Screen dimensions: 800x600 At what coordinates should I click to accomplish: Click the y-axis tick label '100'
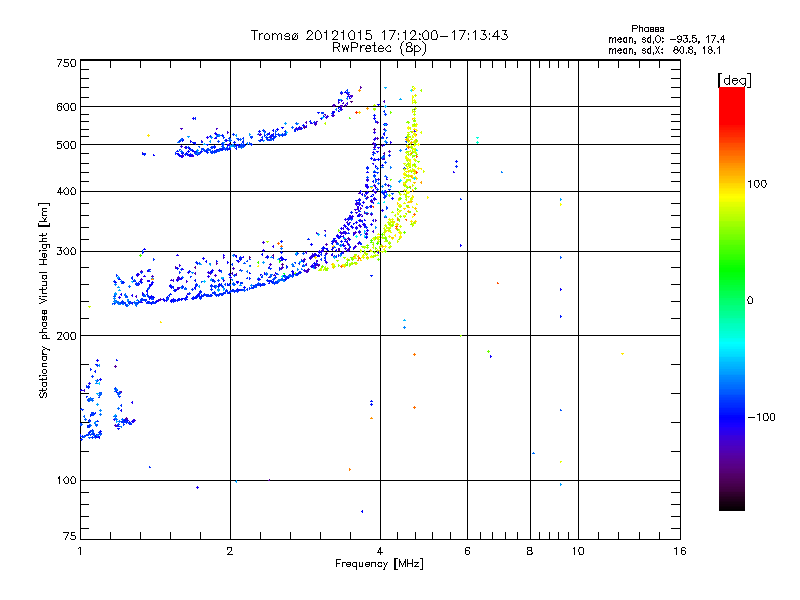pyautogui.click(x=66, y=480)
